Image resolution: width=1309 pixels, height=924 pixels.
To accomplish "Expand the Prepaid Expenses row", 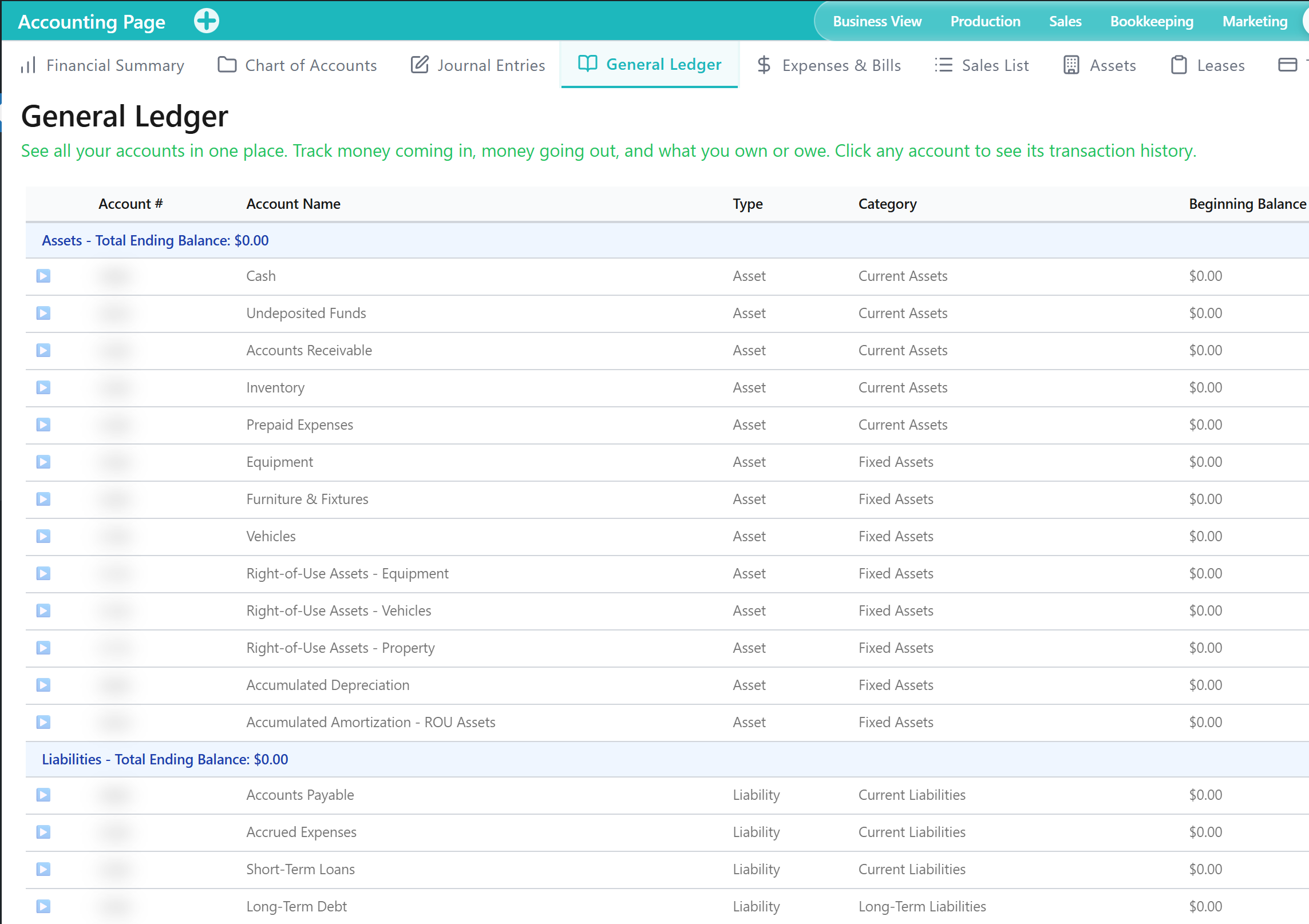I will pos(43,425).
